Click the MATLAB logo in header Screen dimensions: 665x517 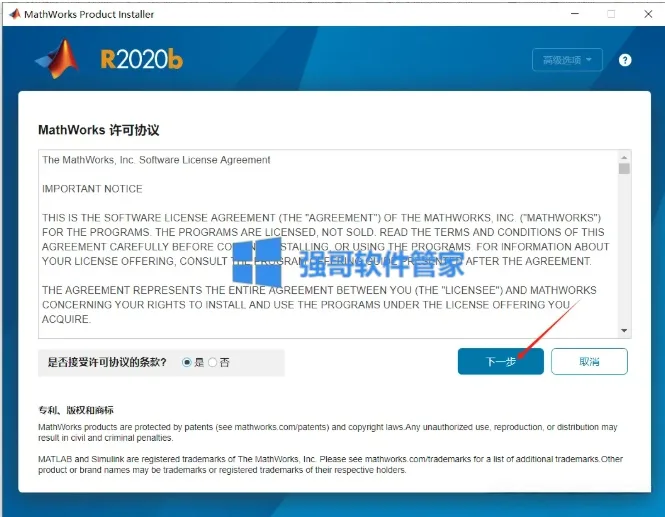tap(57, 59)
